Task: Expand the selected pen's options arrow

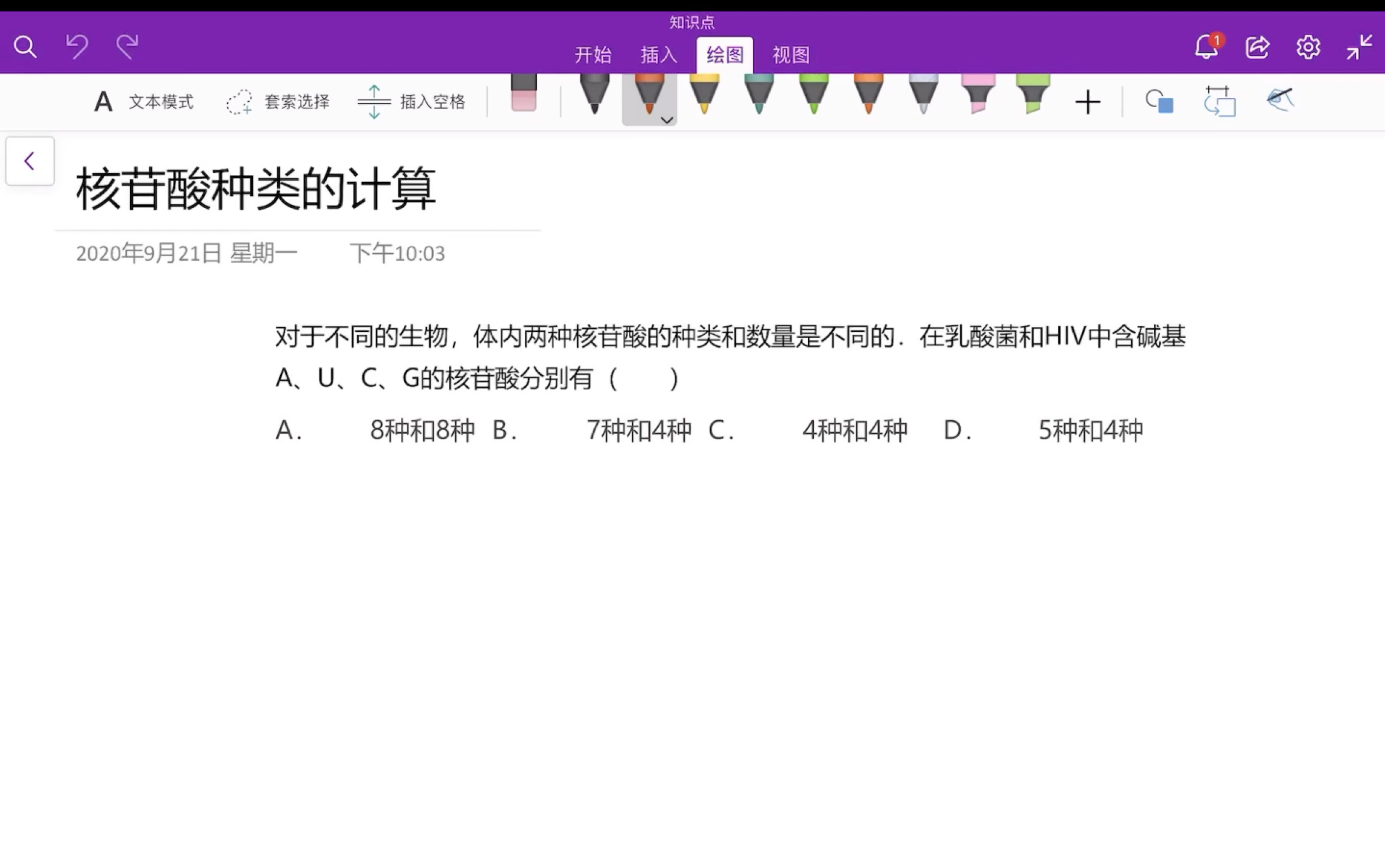Action: tap(667, 120)
